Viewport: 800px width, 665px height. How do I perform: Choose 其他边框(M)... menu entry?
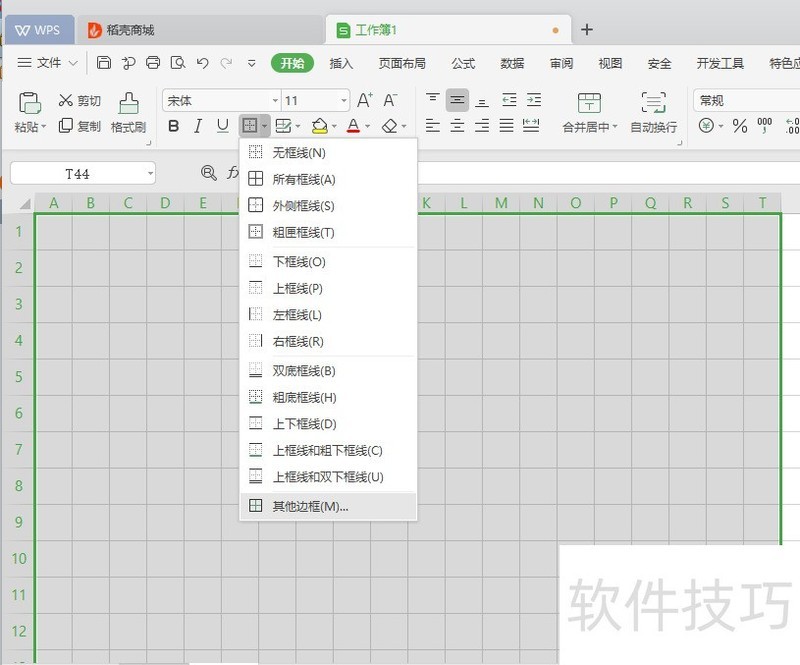pyautogui.click(x=310, y=506)
